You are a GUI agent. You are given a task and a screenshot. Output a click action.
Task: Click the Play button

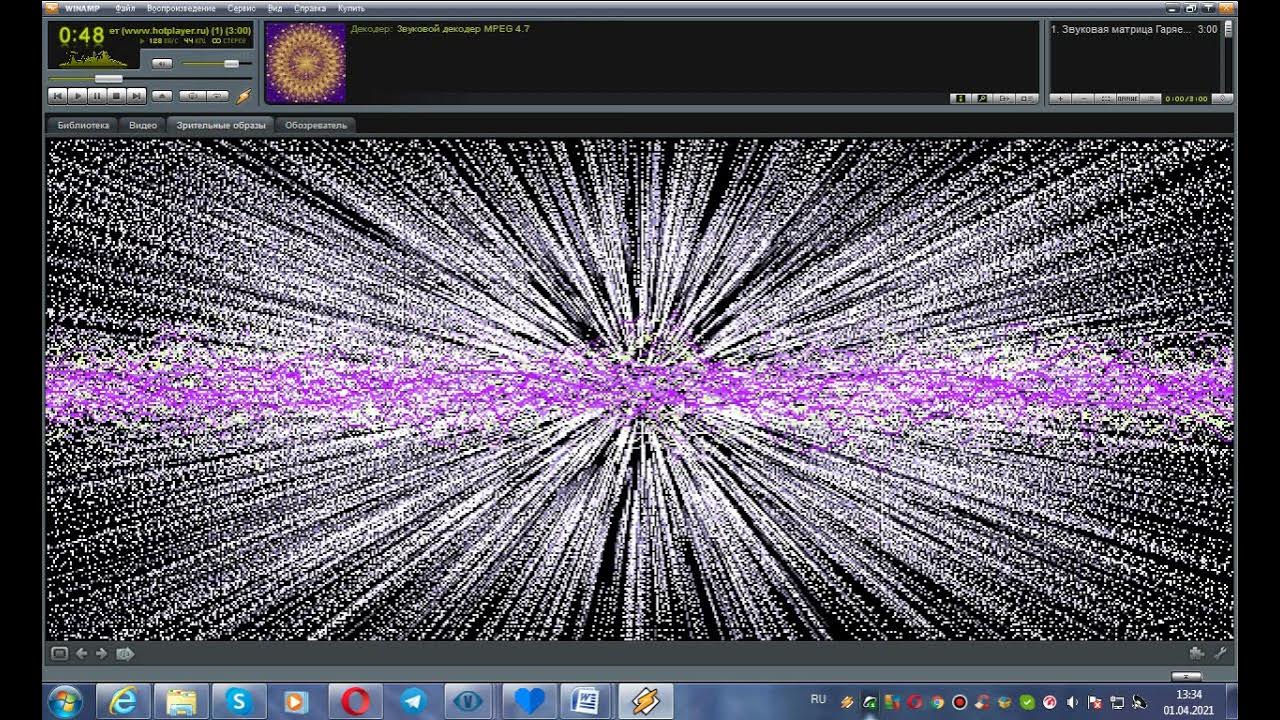pyautogui.click(x=77, y=96)
